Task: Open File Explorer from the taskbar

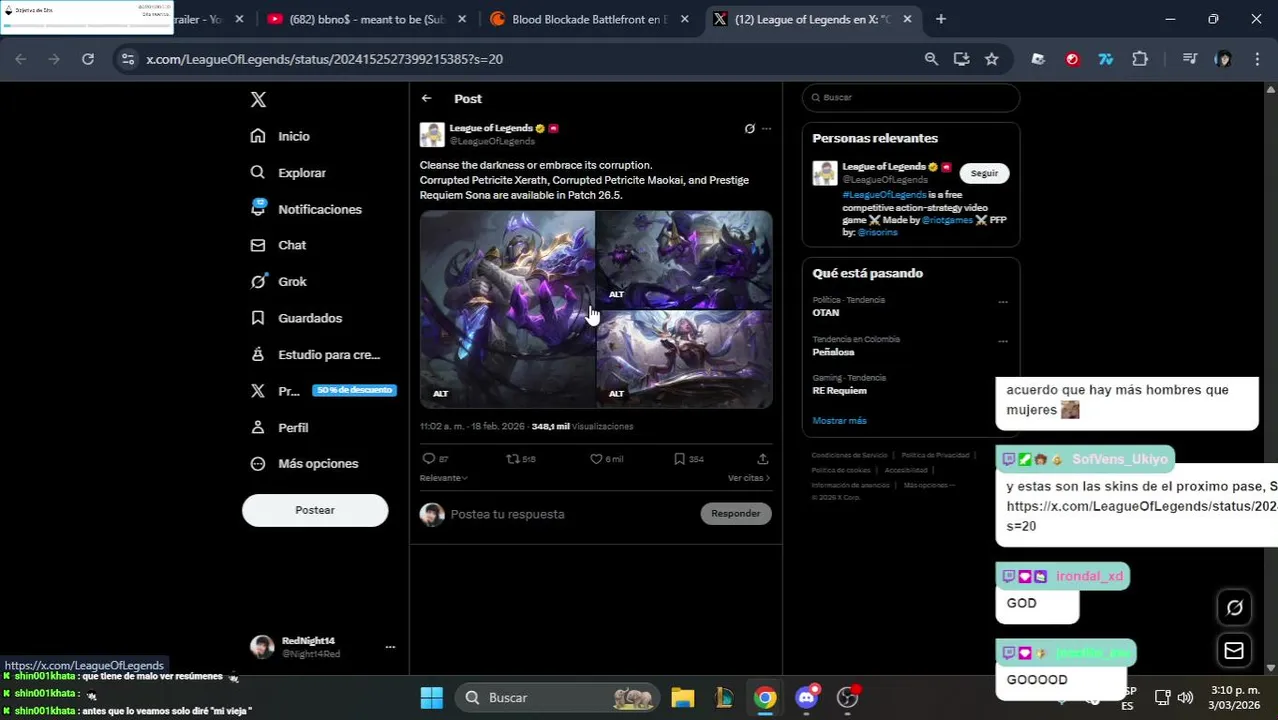Action: pyautogui.click(x=683, y=698)
